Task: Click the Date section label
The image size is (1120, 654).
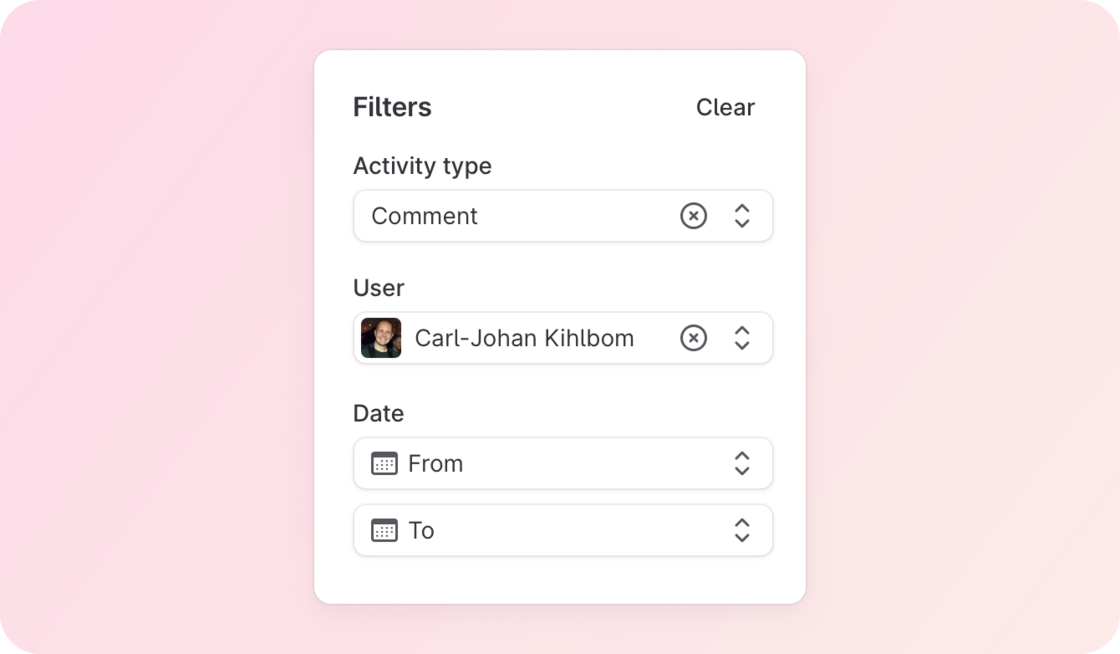Action: coord(379,413)
